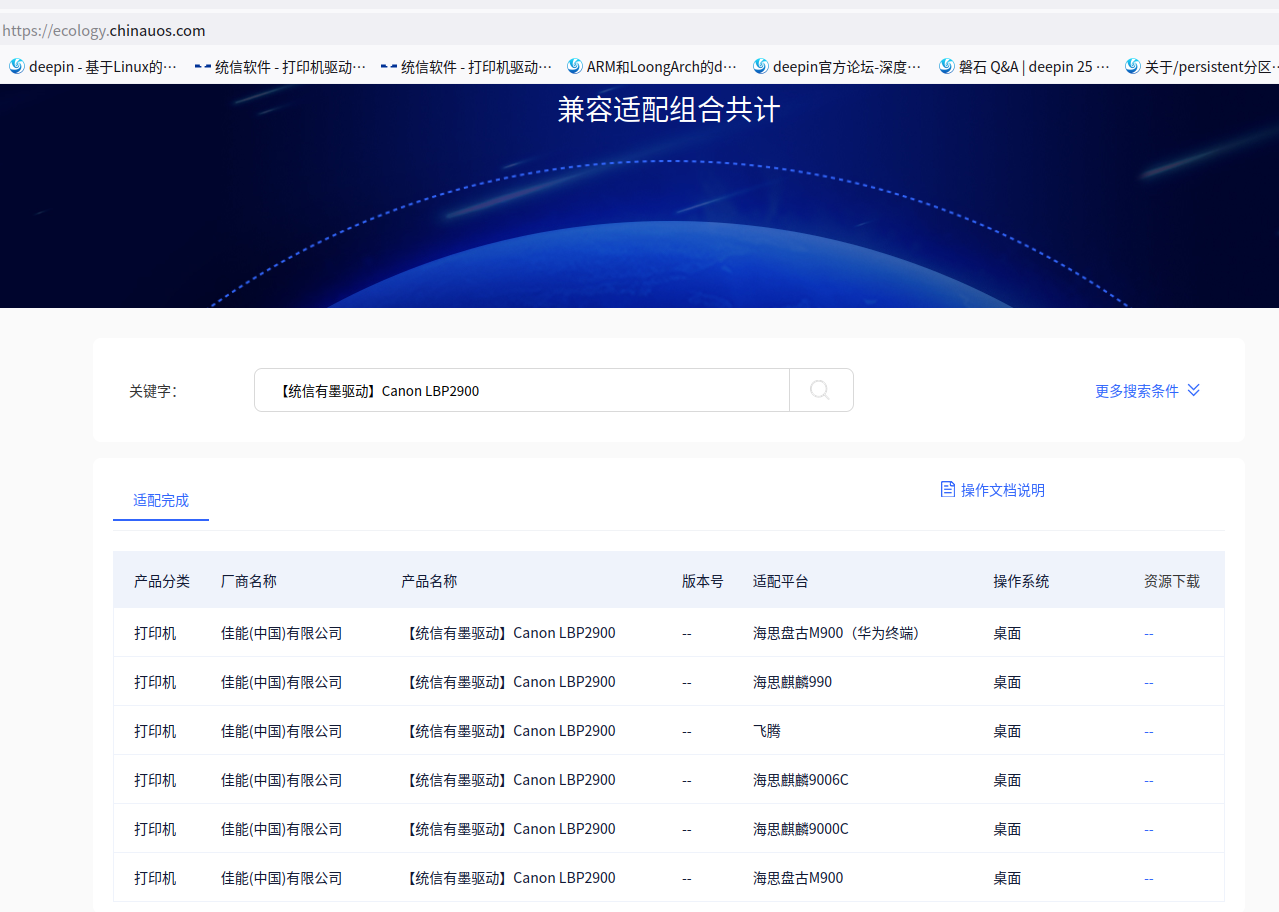Focus the 关键字 search input field
1279x912 pixels.
[522, 390]
